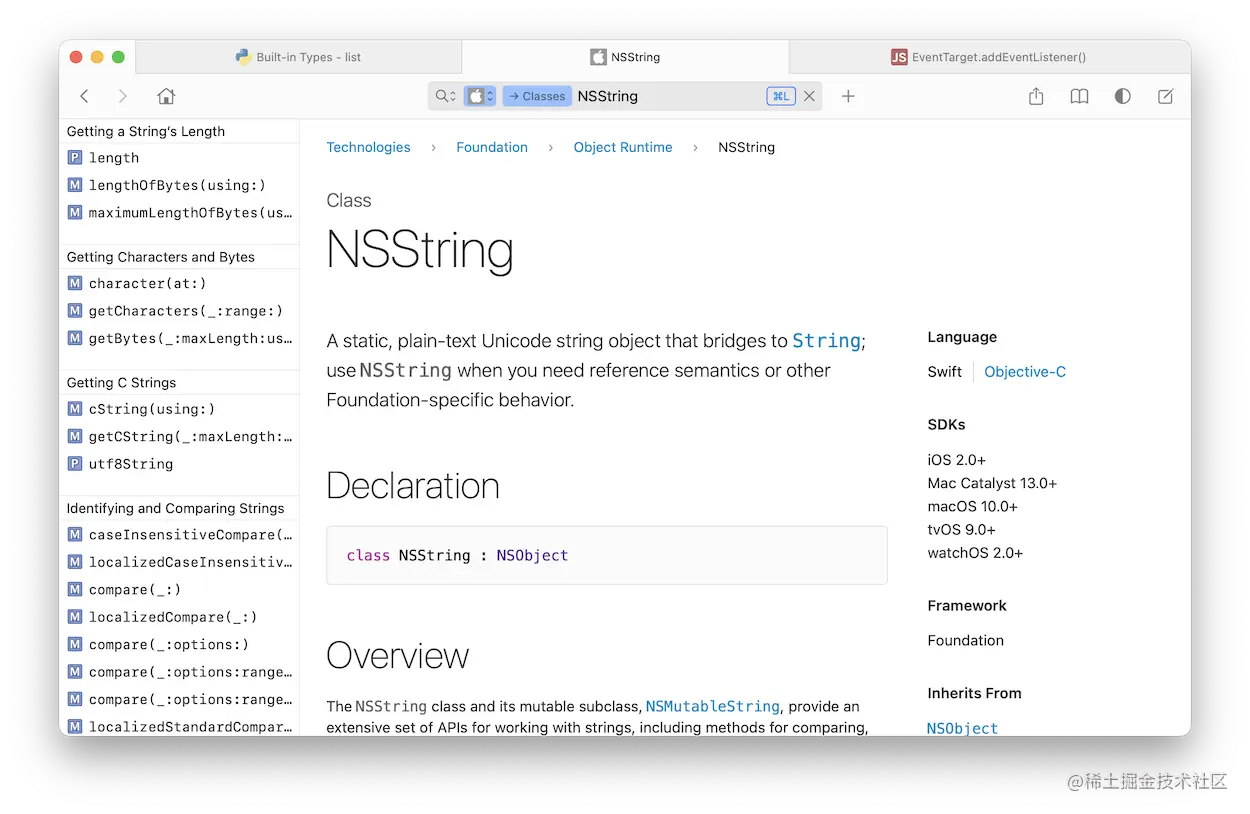Screen dimensions: 1250x814
Task: Open the String link in summary
Action: pyautogui.click(x=826, y=341)
